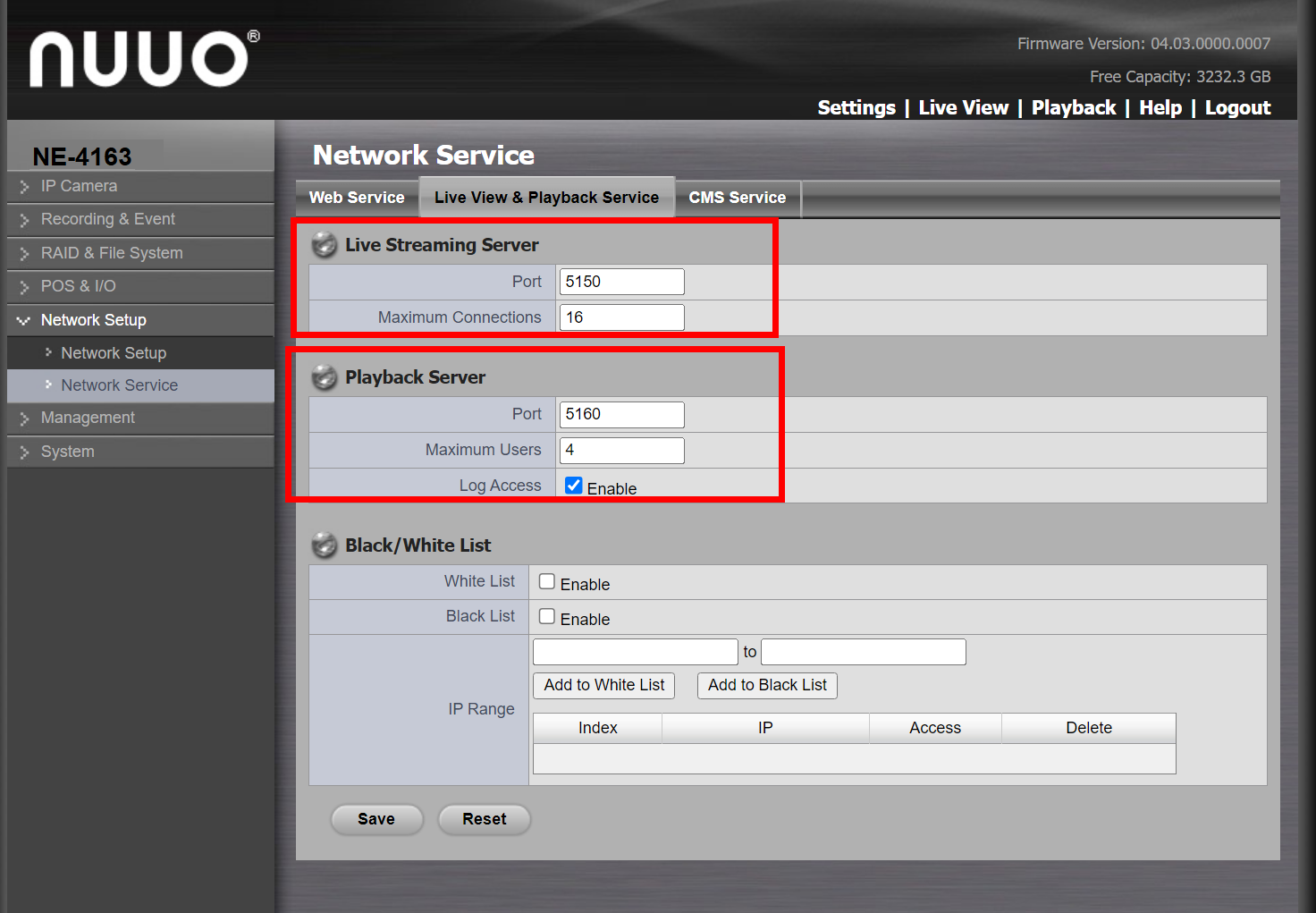Screen dimensions: 1316x913
Task: Open Live View from the top menu
Action: pyautogui.click(x=963, y=107)
